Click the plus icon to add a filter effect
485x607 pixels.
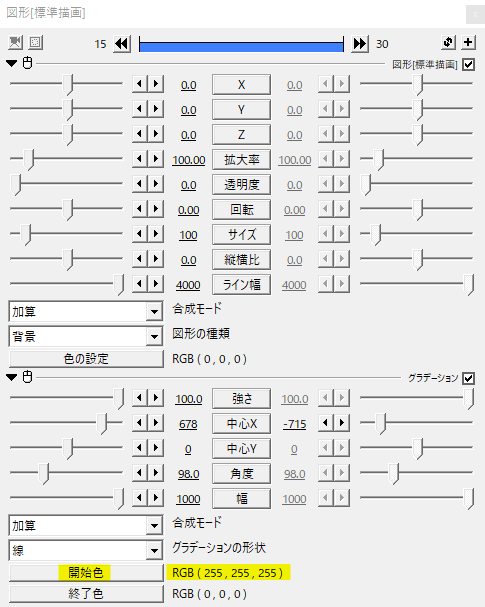click(468, 42)
